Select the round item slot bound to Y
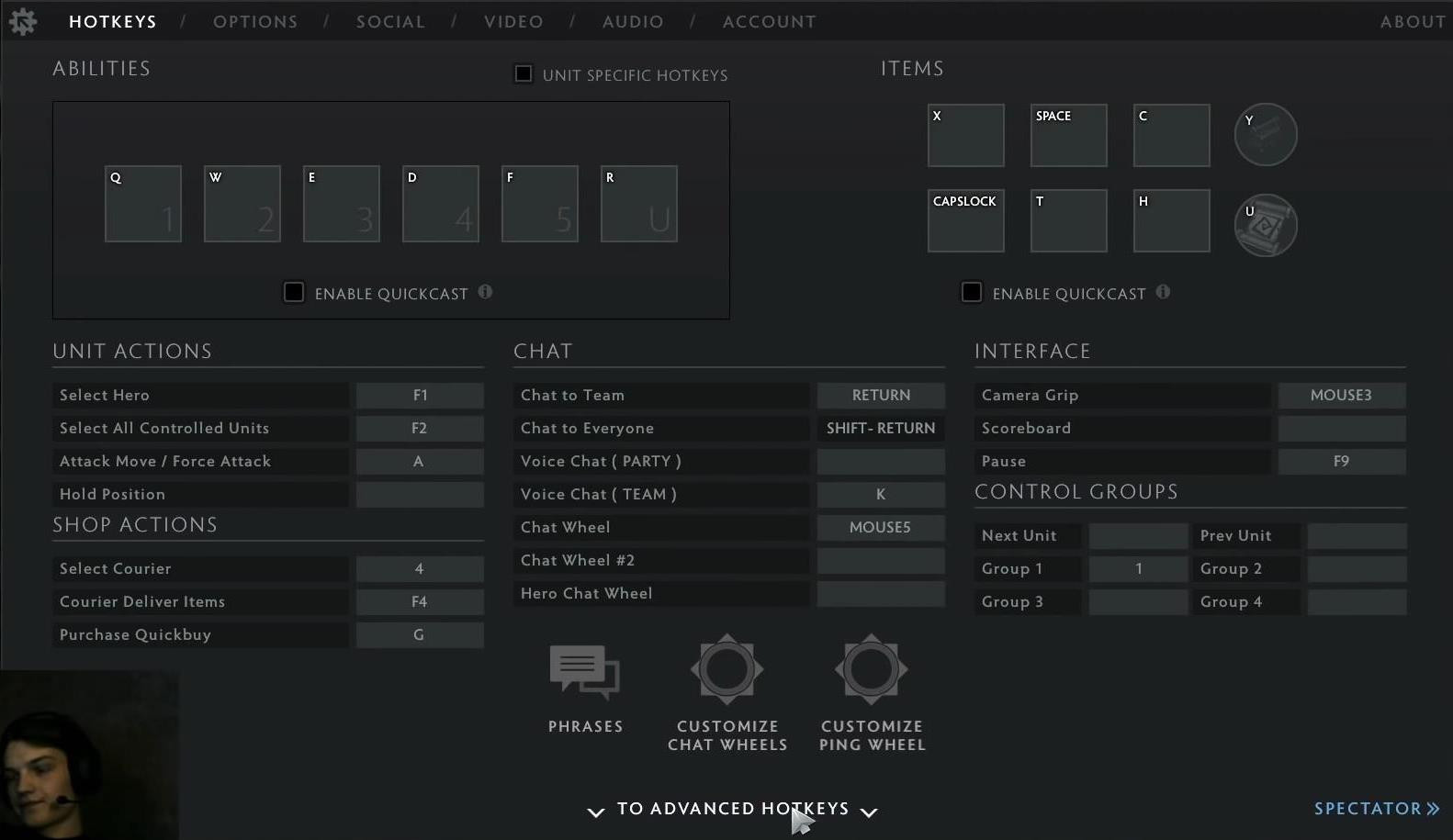1453x840 pixels. (1266, 135)
